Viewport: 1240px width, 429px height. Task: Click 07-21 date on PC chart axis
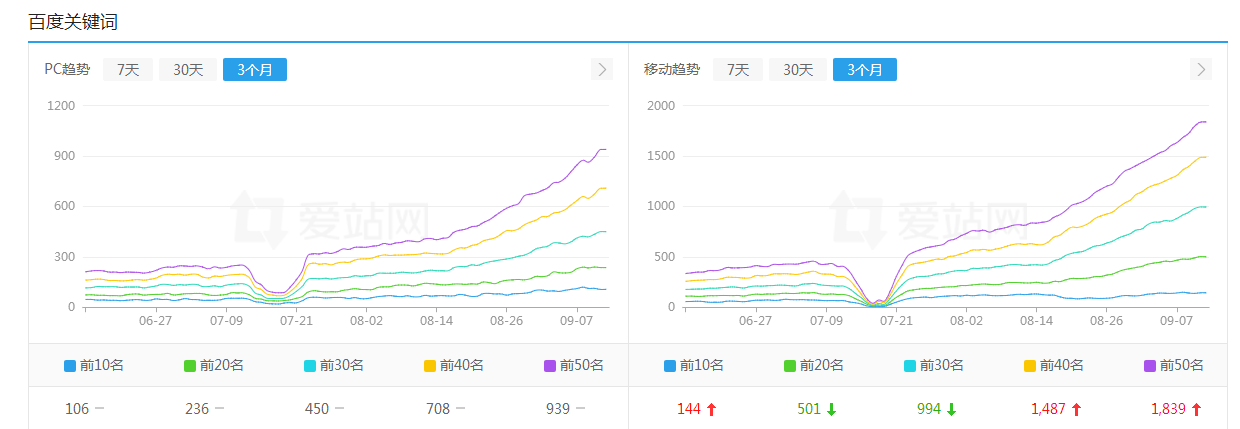click(297, 321)
